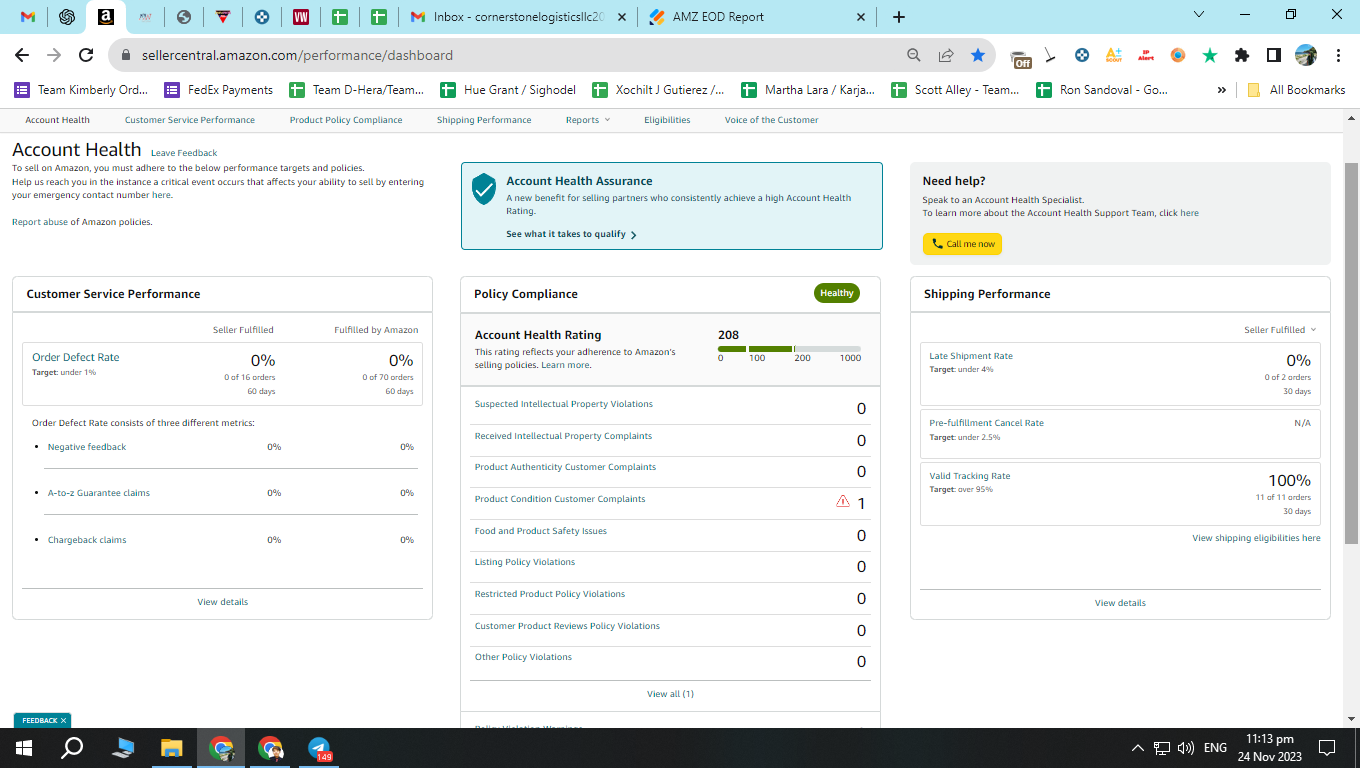Open the AMZScout extension icon

(1113, 55)
